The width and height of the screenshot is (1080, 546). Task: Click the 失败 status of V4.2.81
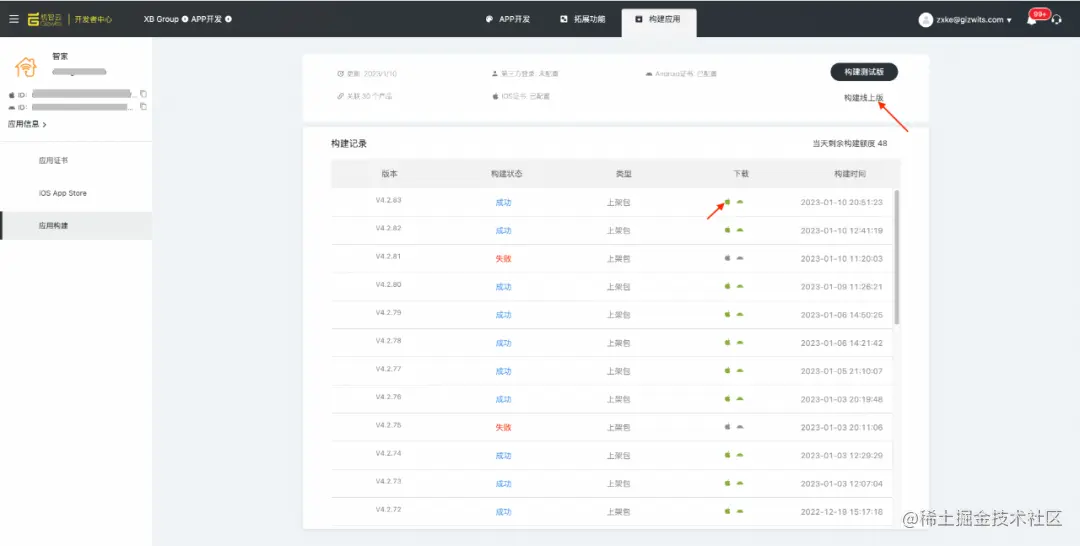pyautogui.click(x=503, y=259)
